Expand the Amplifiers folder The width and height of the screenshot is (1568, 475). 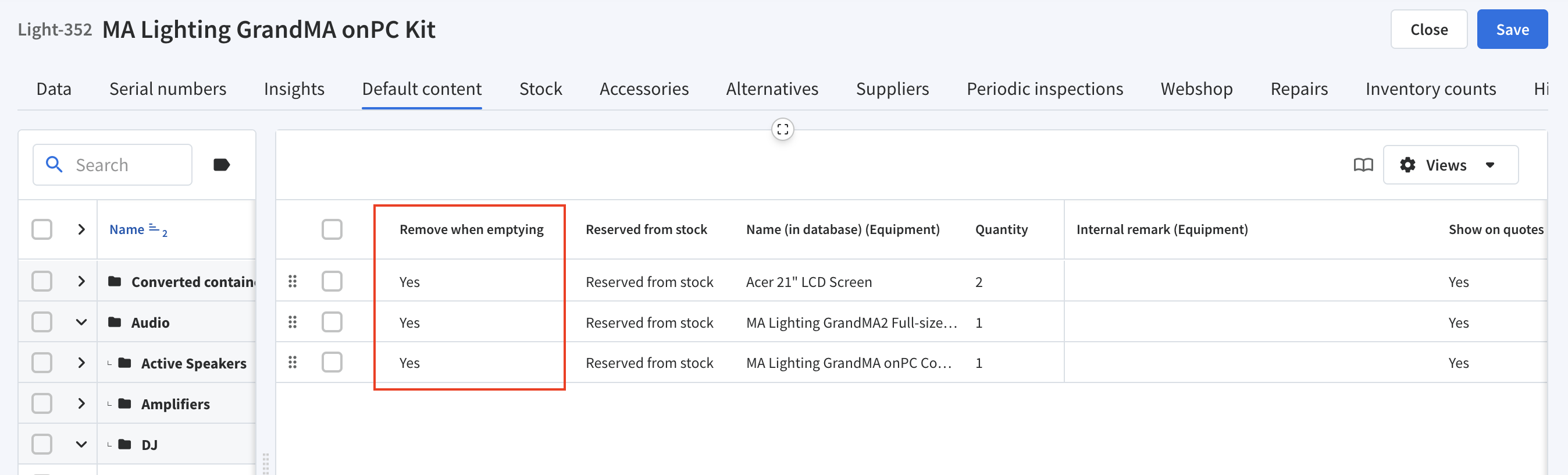click(x=81, y=403)
